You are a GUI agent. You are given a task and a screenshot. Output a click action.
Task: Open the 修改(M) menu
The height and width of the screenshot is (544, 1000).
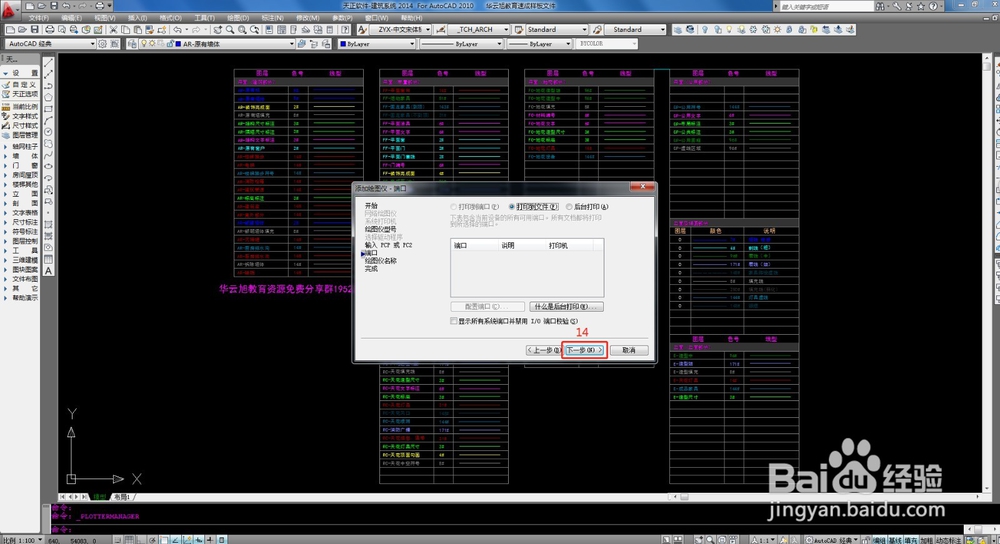click(x=307, y=18)
